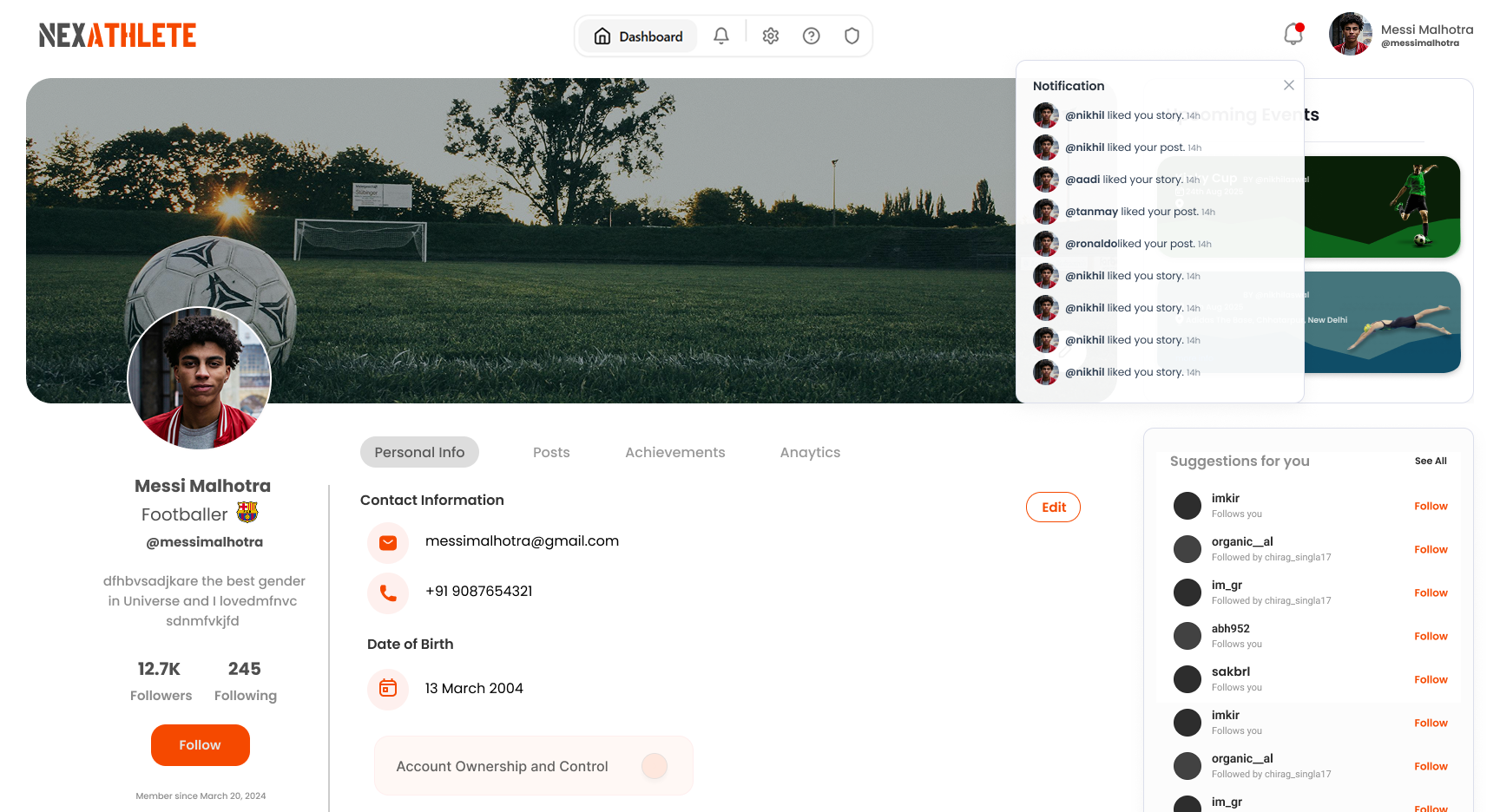
Task: Open Messi Malhotra's top-right avatar
Action: pyautogui.click(x=1351, y=34)
